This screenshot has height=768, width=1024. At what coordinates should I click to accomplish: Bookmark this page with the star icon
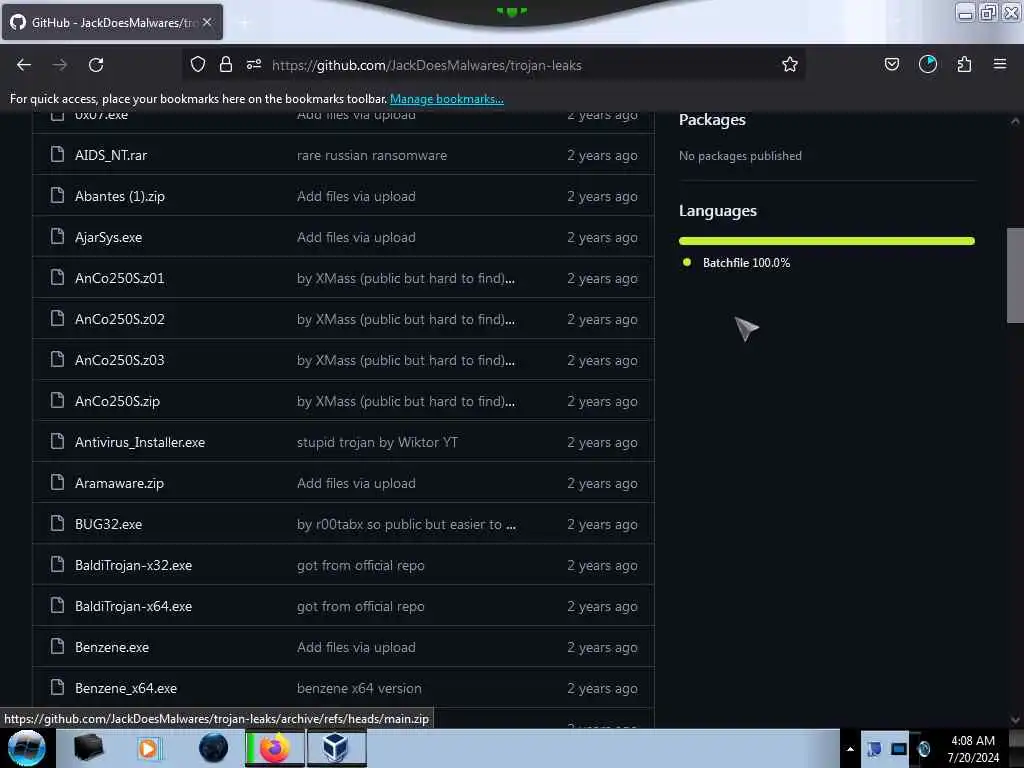[x=790, y=64]
